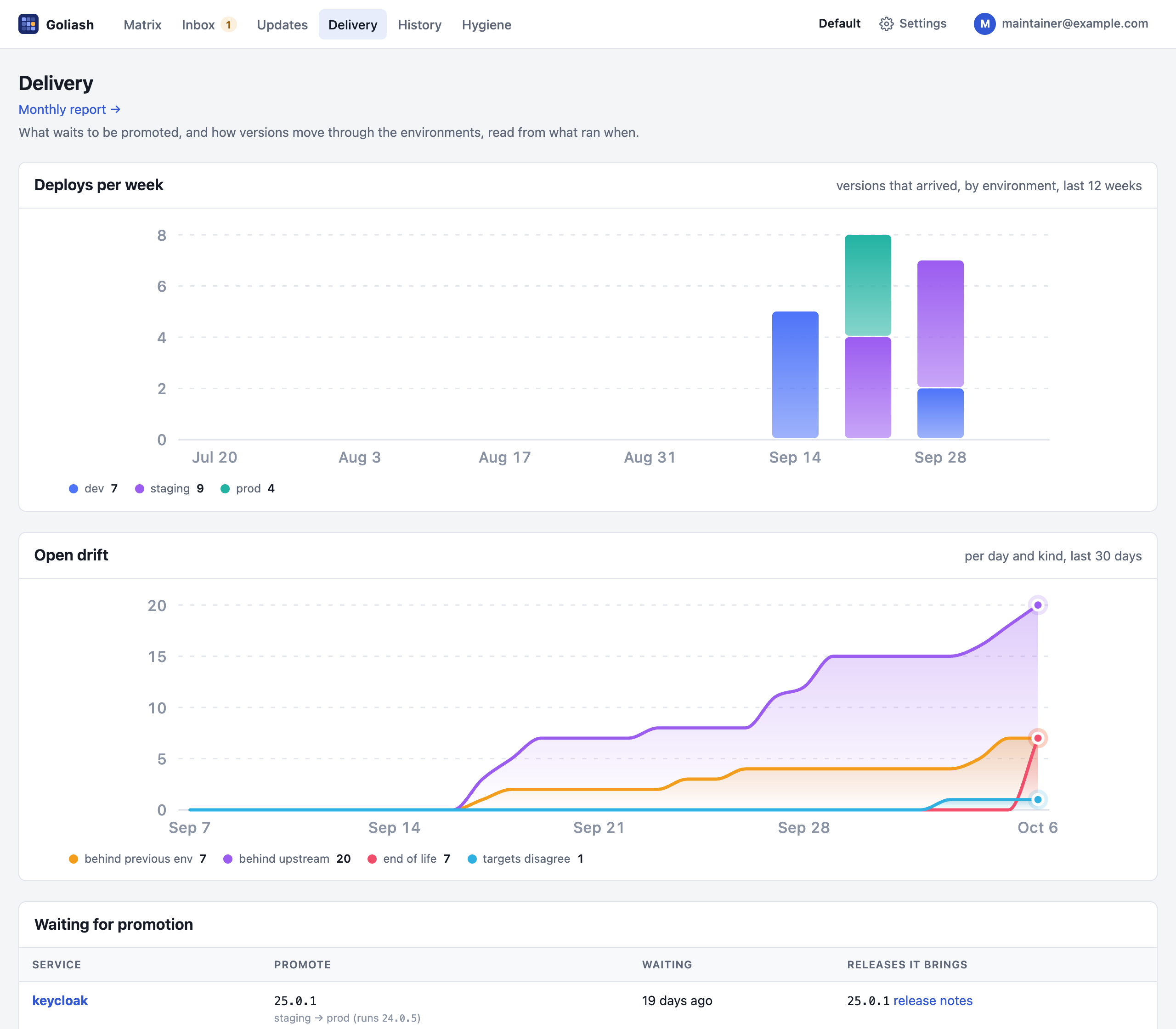1176x1029 pixels.
Task: Open the Hygiene tab
Action: (486, 25)
